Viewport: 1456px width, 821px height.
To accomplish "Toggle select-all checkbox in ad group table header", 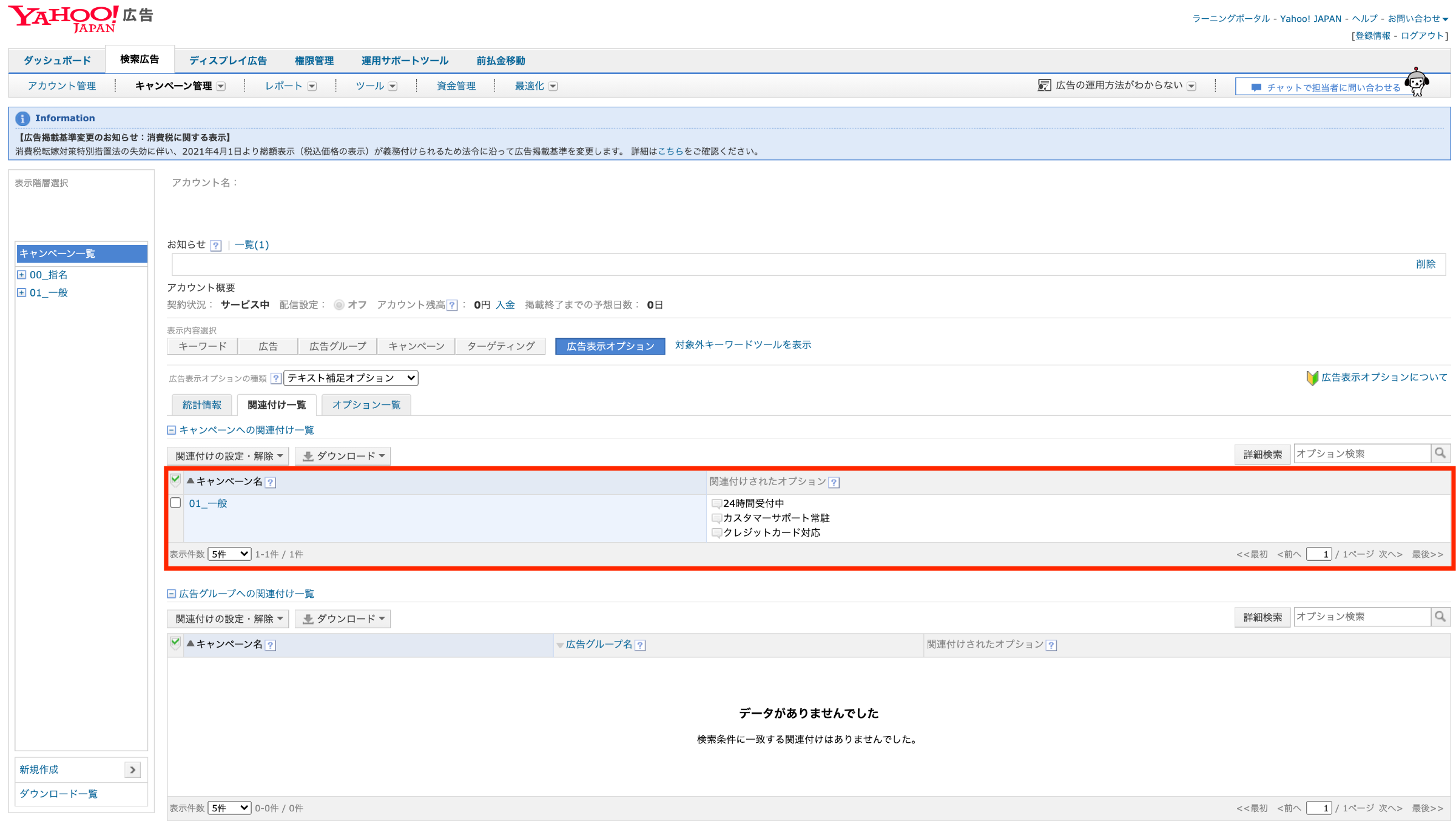I will [175, 643].
